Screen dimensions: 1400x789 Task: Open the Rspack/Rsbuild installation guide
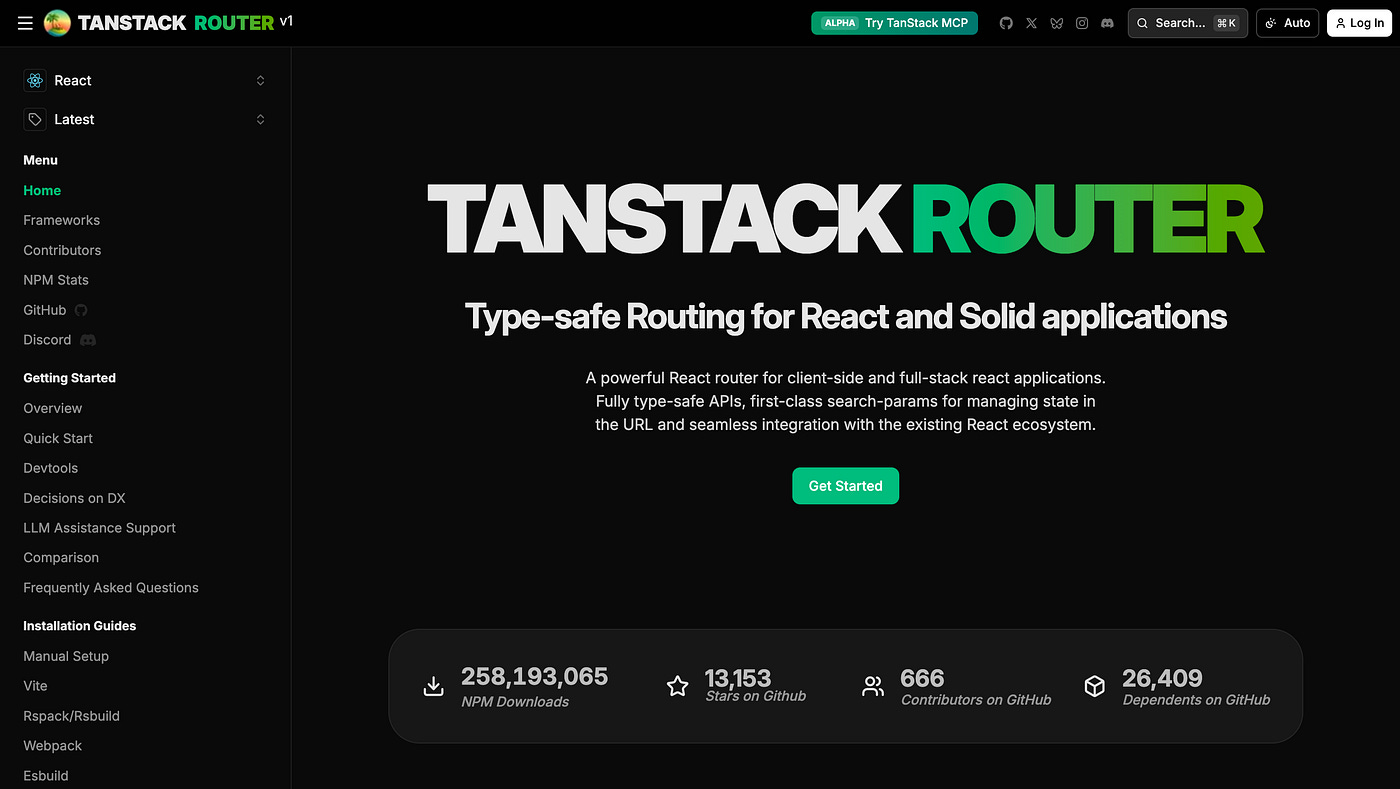coord(71,716)
